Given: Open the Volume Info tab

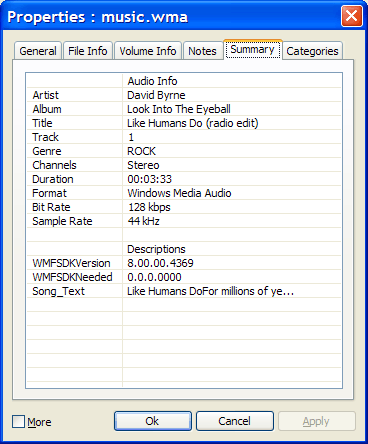Looking at the screenshot, I should tap(148, 51).
